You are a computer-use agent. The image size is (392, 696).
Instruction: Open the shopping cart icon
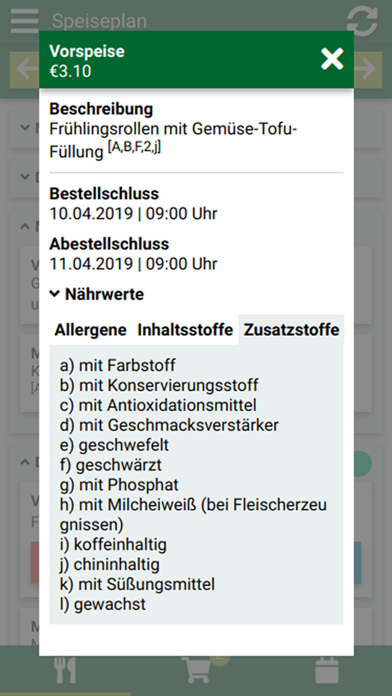(197, 670)
